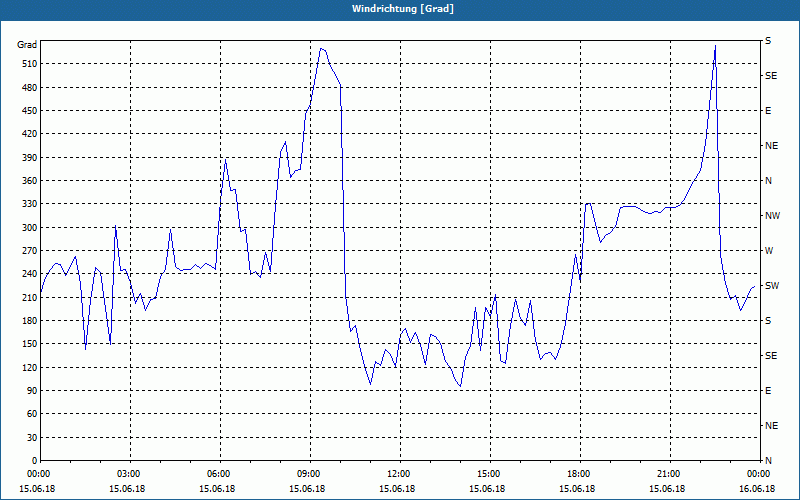The width and height of the screenshot is (800, 500).
Task: Click the 180 degree axis label
Action: [30, 320]
